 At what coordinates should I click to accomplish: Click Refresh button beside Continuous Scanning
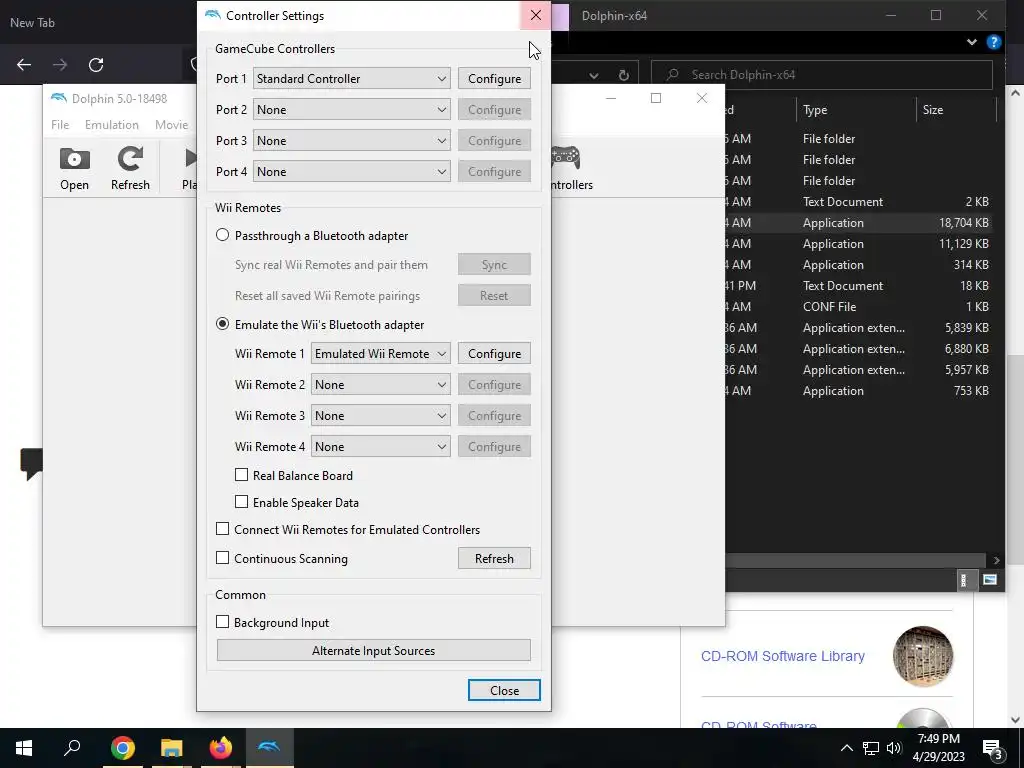pyautogui.click(x=494, y=558)
